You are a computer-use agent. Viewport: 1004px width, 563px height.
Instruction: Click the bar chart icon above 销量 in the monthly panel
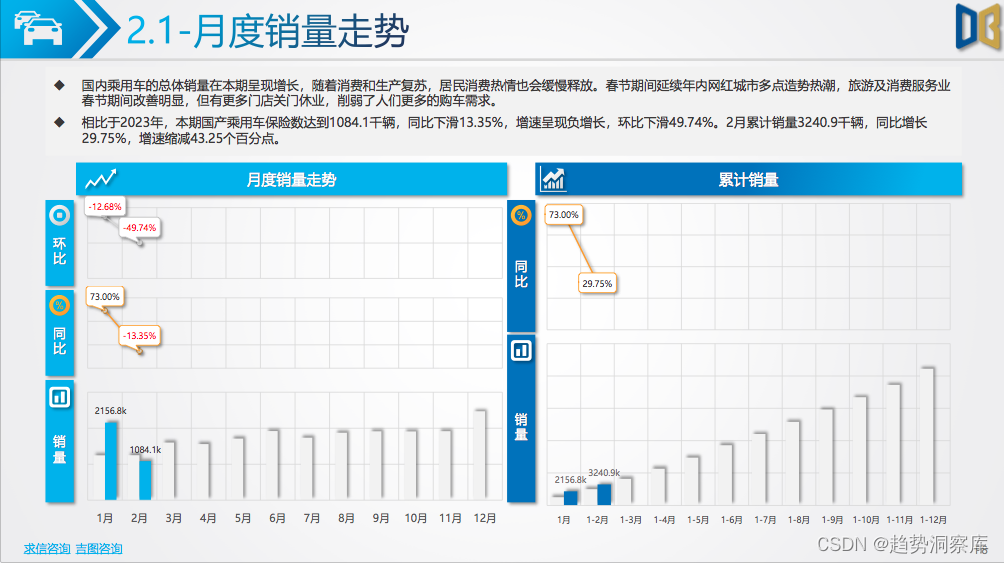pos(60,397)
